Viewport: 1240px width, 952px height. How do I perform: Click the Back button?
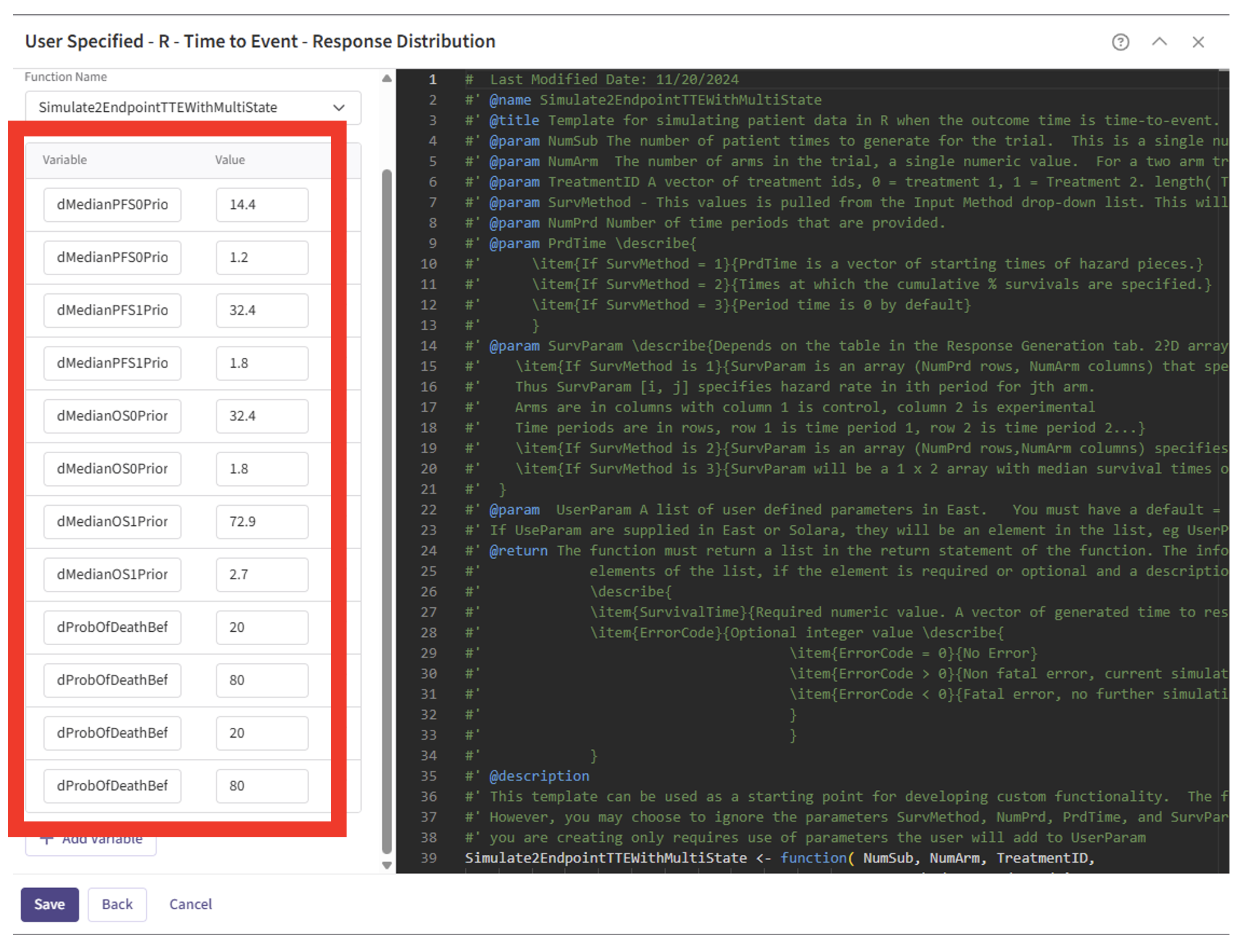click(117, 904)
